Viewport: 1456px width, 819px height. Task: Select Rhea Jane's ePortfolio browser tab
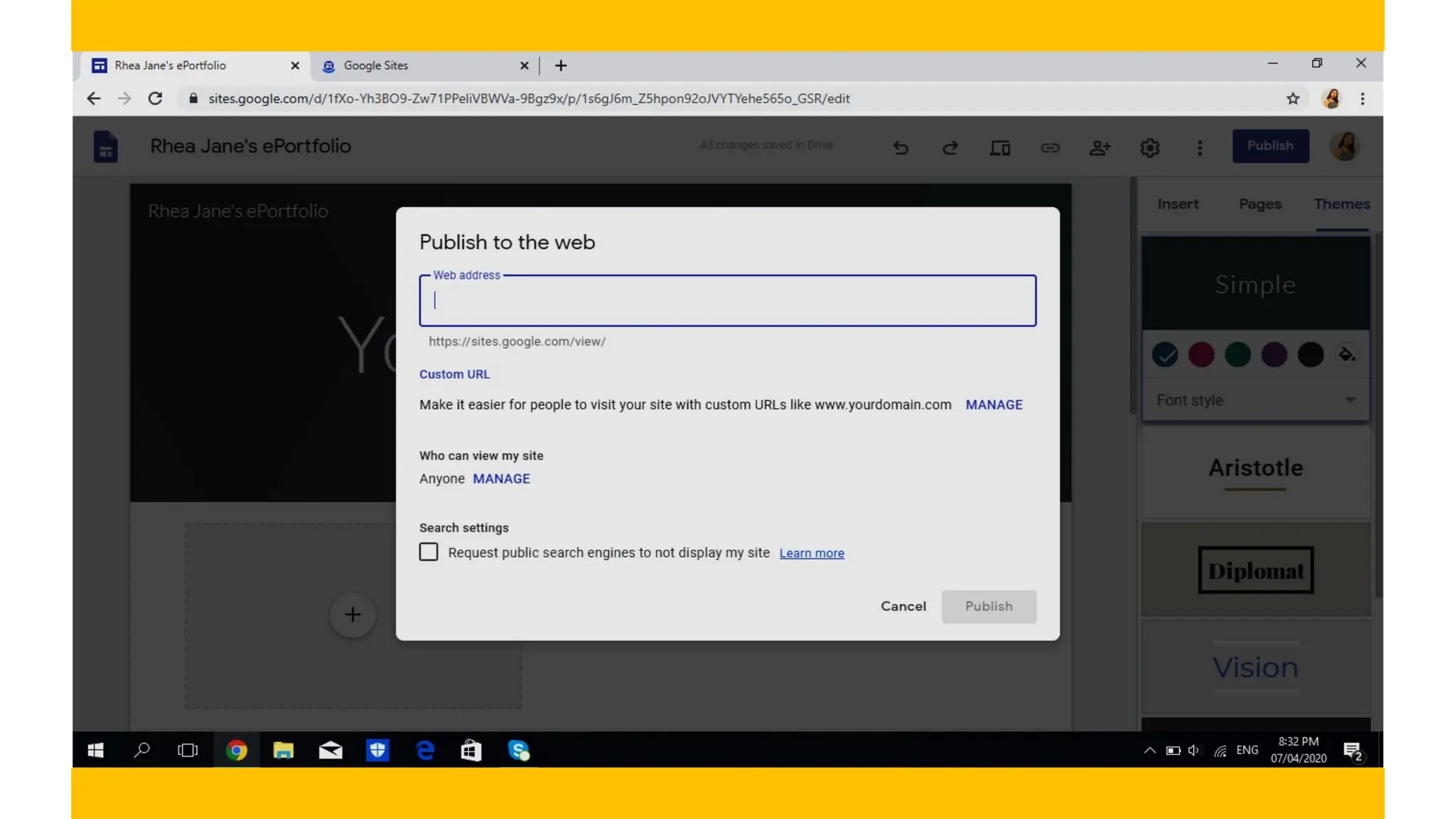coord(196,65)
